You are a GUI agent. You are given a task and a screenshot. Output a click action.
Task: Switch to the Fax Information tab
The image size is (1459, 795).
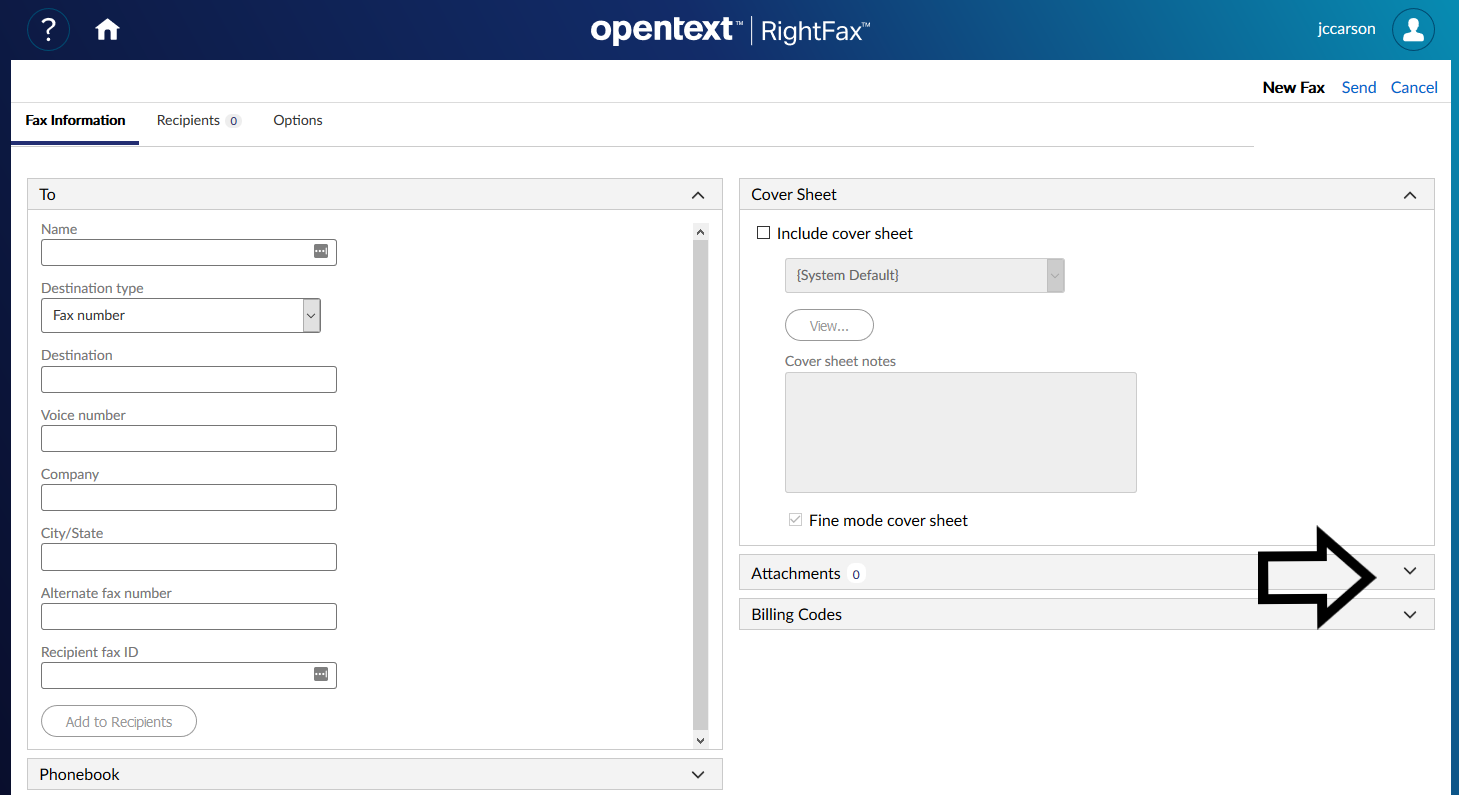(75, 121)
